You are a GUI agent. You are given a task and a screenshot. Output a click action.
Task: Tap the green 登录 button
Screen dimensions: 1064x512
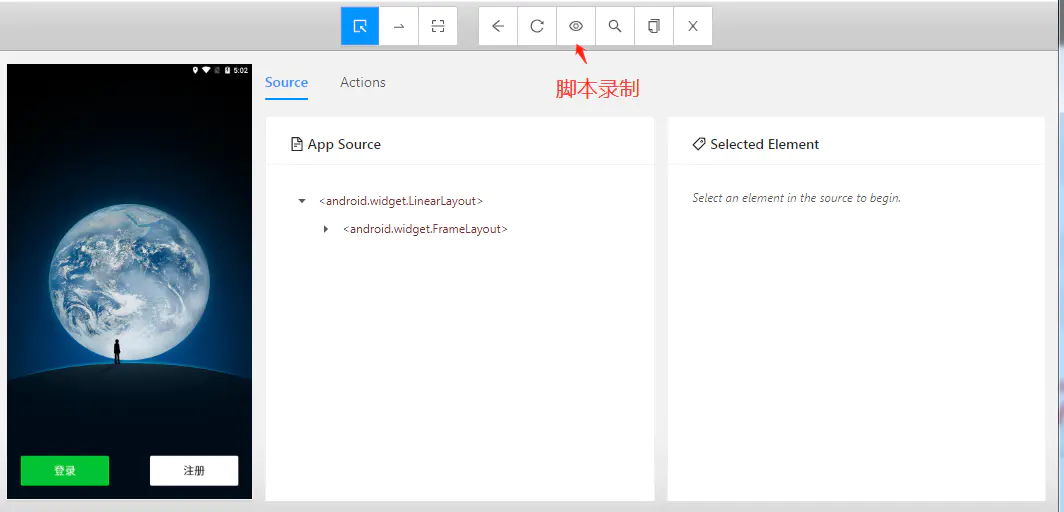[65, 471]
